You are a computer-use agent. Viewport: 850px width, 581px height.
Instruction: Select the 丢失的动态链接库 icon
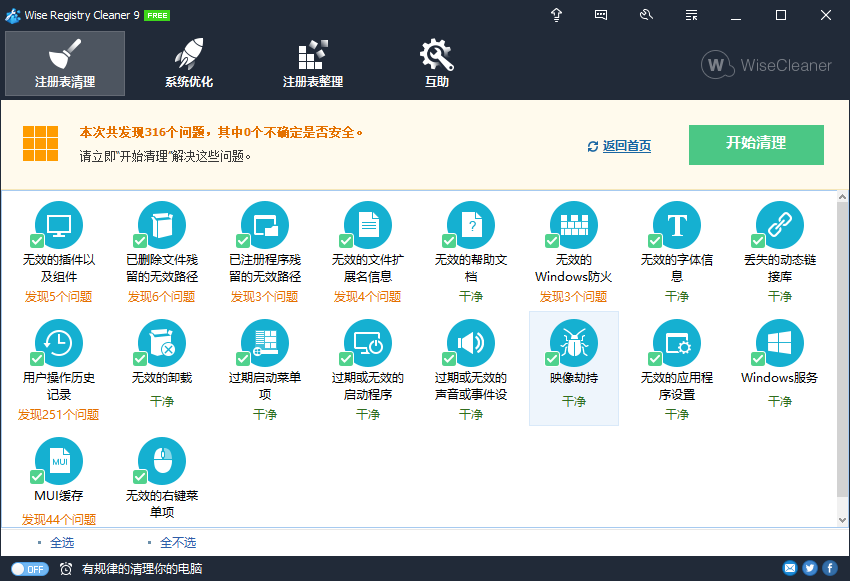pos(780,225)
